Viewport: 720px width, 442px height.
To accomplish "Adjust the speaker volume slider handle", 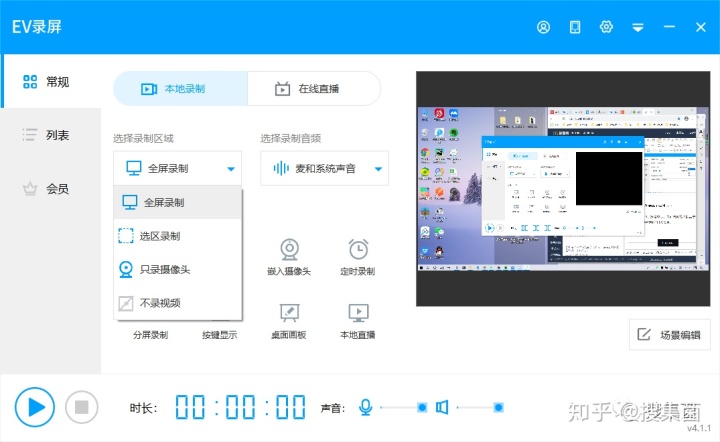I will (498, 407).
